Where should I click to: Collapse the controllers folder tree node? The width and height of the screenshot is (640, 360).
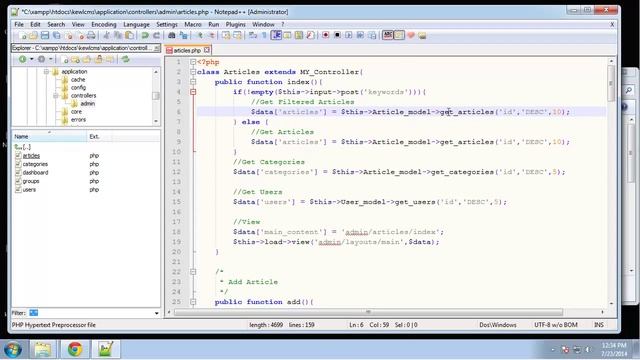coord(56,96)
